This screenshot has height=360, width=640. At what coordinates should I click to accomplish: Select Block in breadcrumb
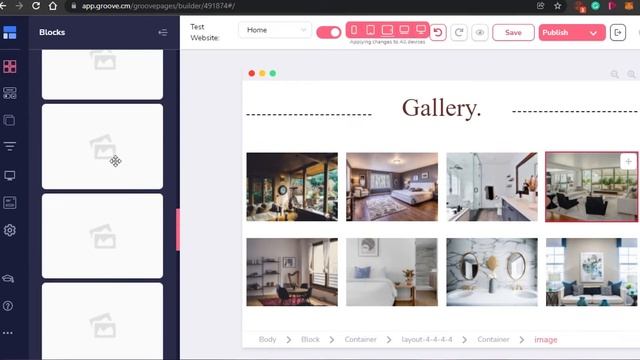tap(310, 339)
